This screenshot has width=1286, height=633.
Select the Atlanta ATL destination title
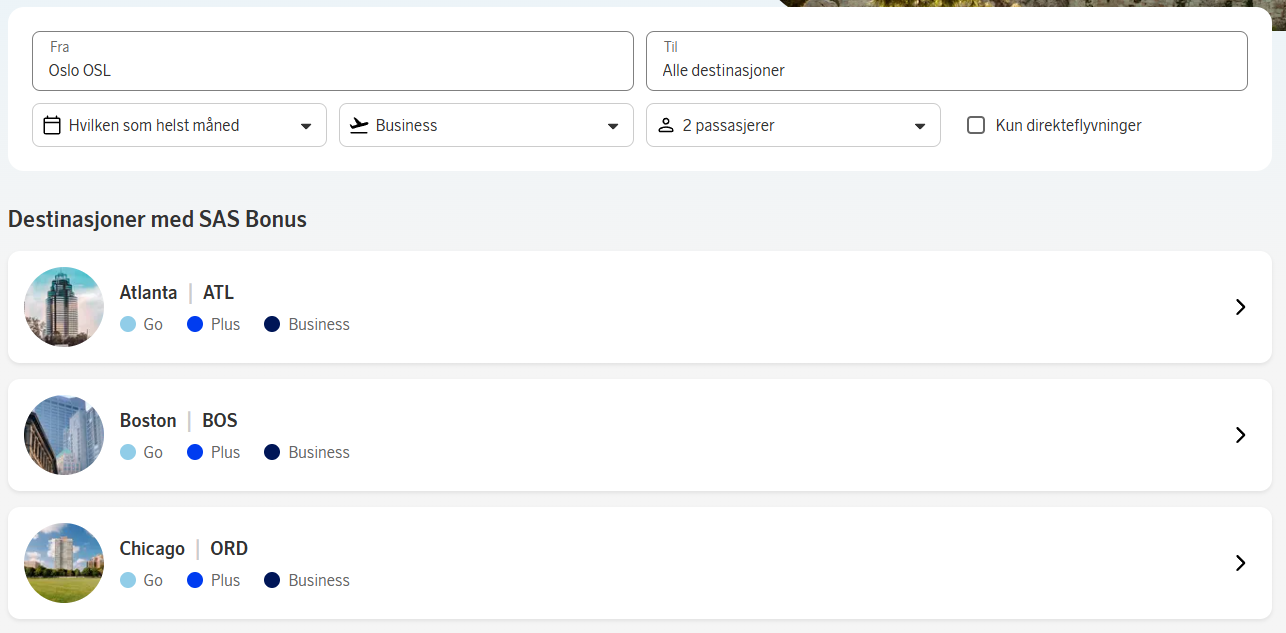click(x=177, y=293)
